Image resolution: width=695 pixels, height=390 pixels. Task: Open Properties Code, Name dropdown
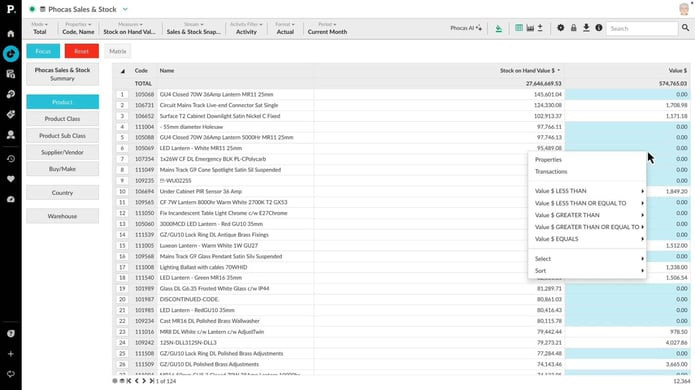[78, 28]
